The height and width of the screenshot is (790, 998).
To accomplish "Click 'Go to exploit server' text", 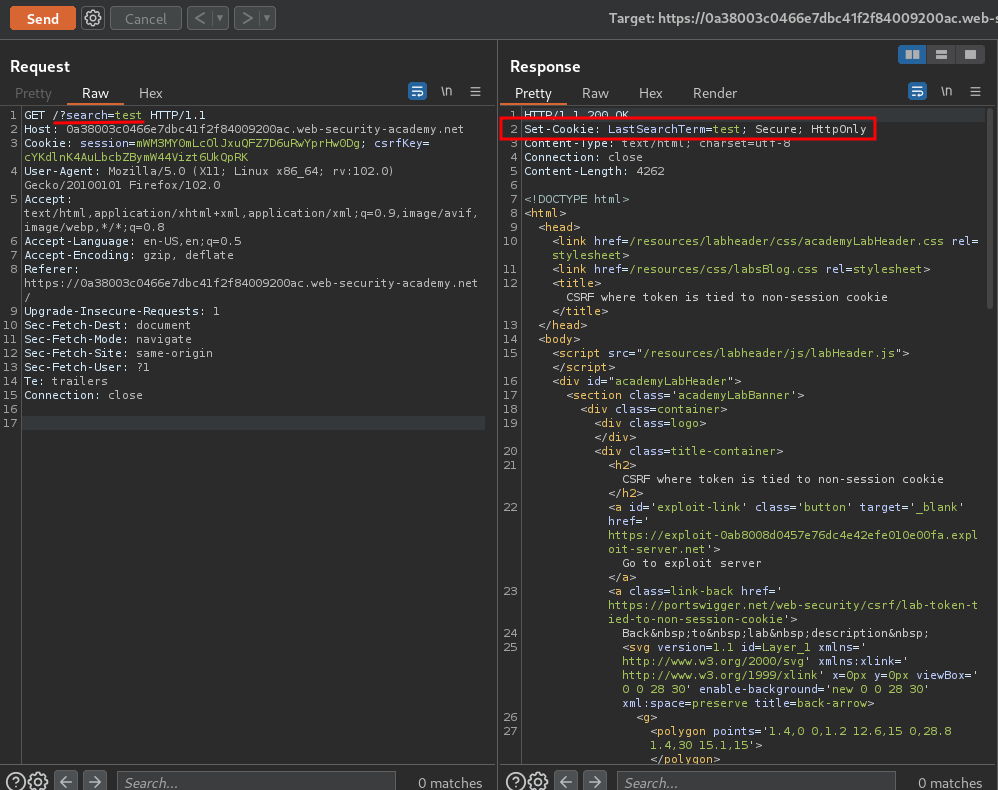I will [692, 563].
